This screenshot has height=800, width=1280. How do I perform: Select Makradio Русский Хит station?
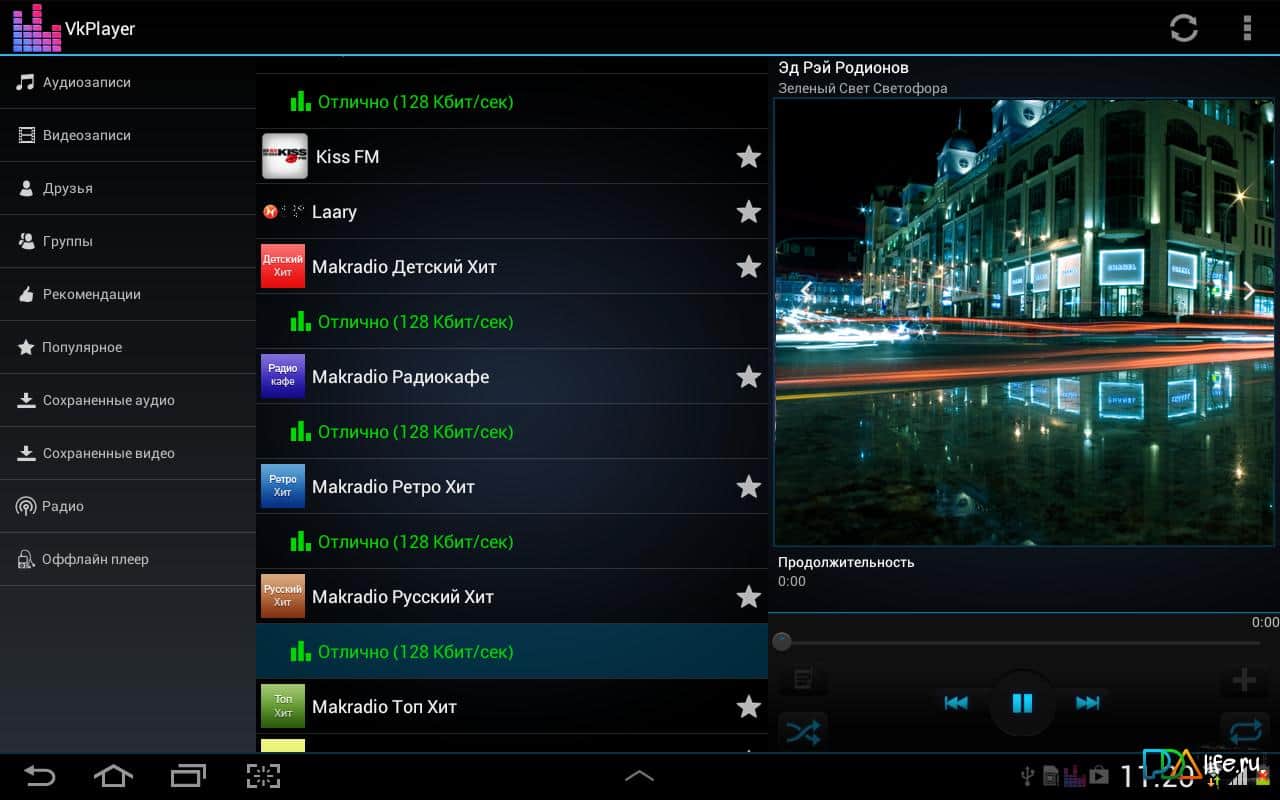(403, 597)
